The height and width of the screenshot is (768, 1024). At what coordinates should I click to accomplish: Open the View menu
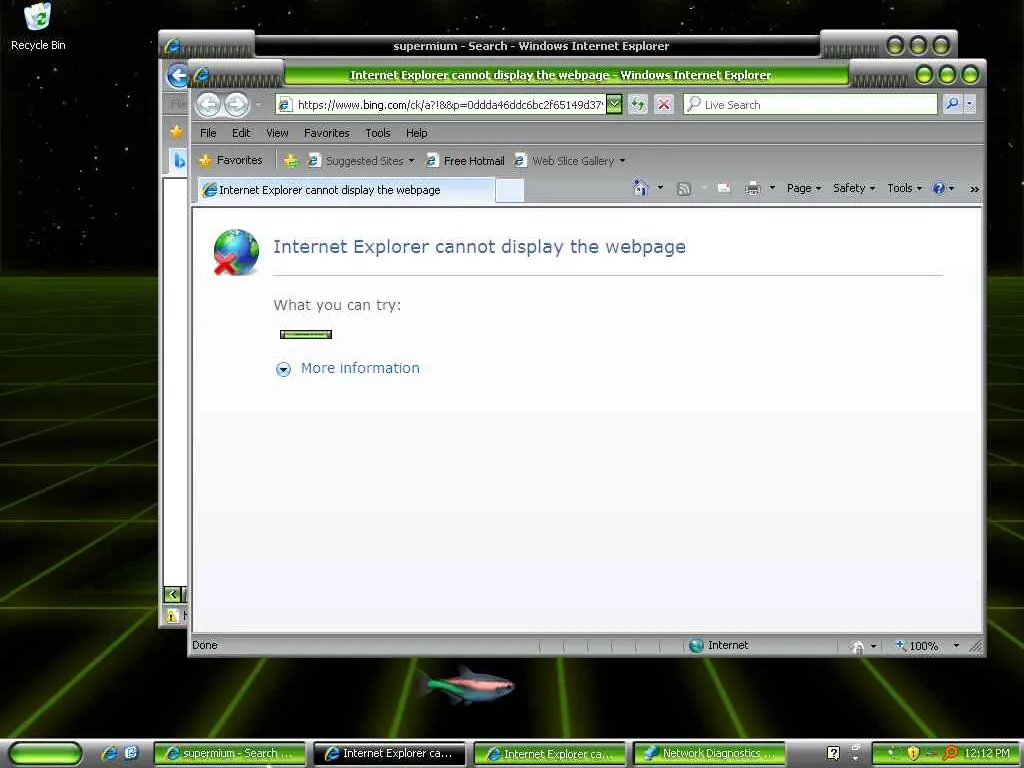pos(277,133)
